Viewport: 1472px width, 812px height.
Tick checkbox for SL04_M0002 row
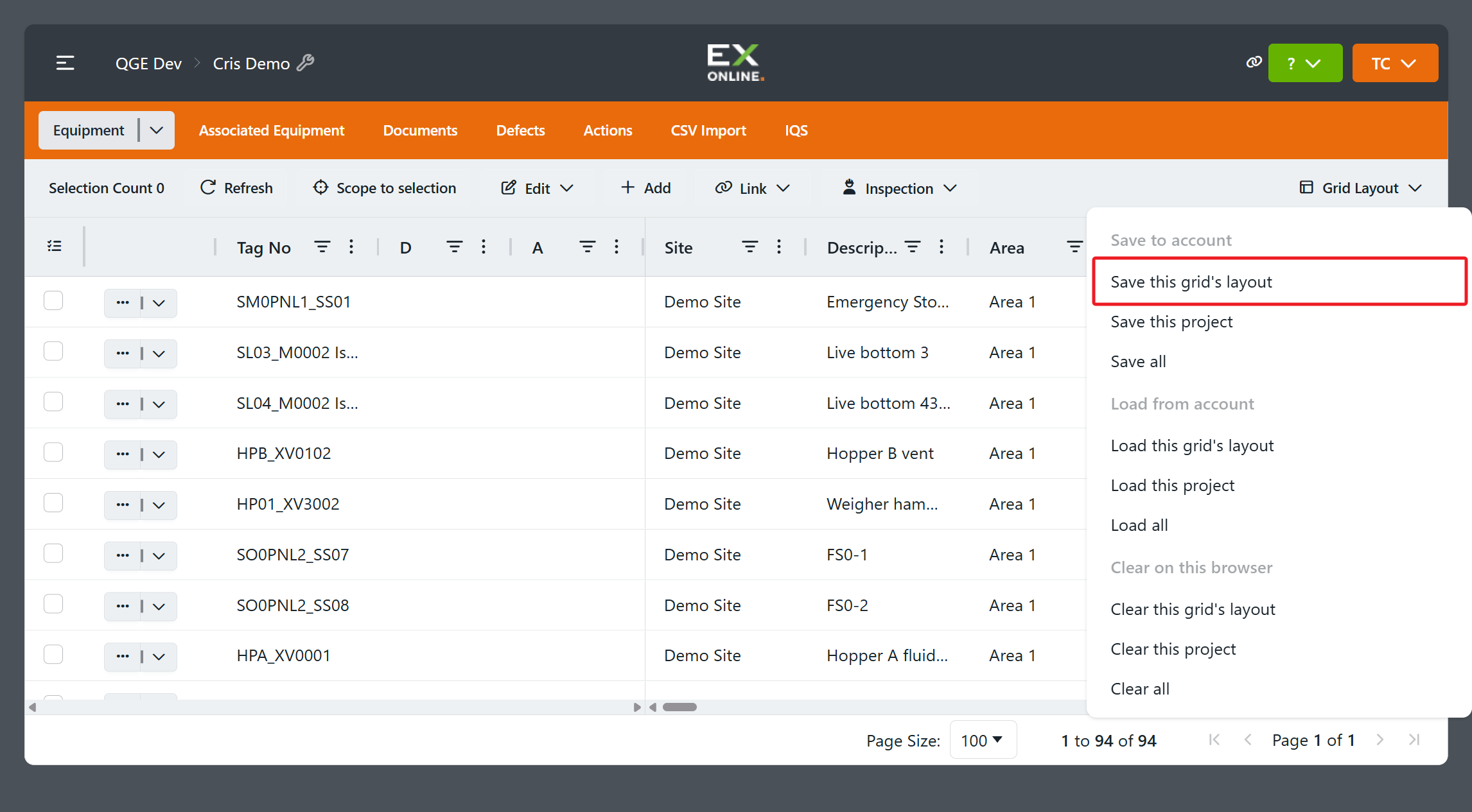pos(53,402)
